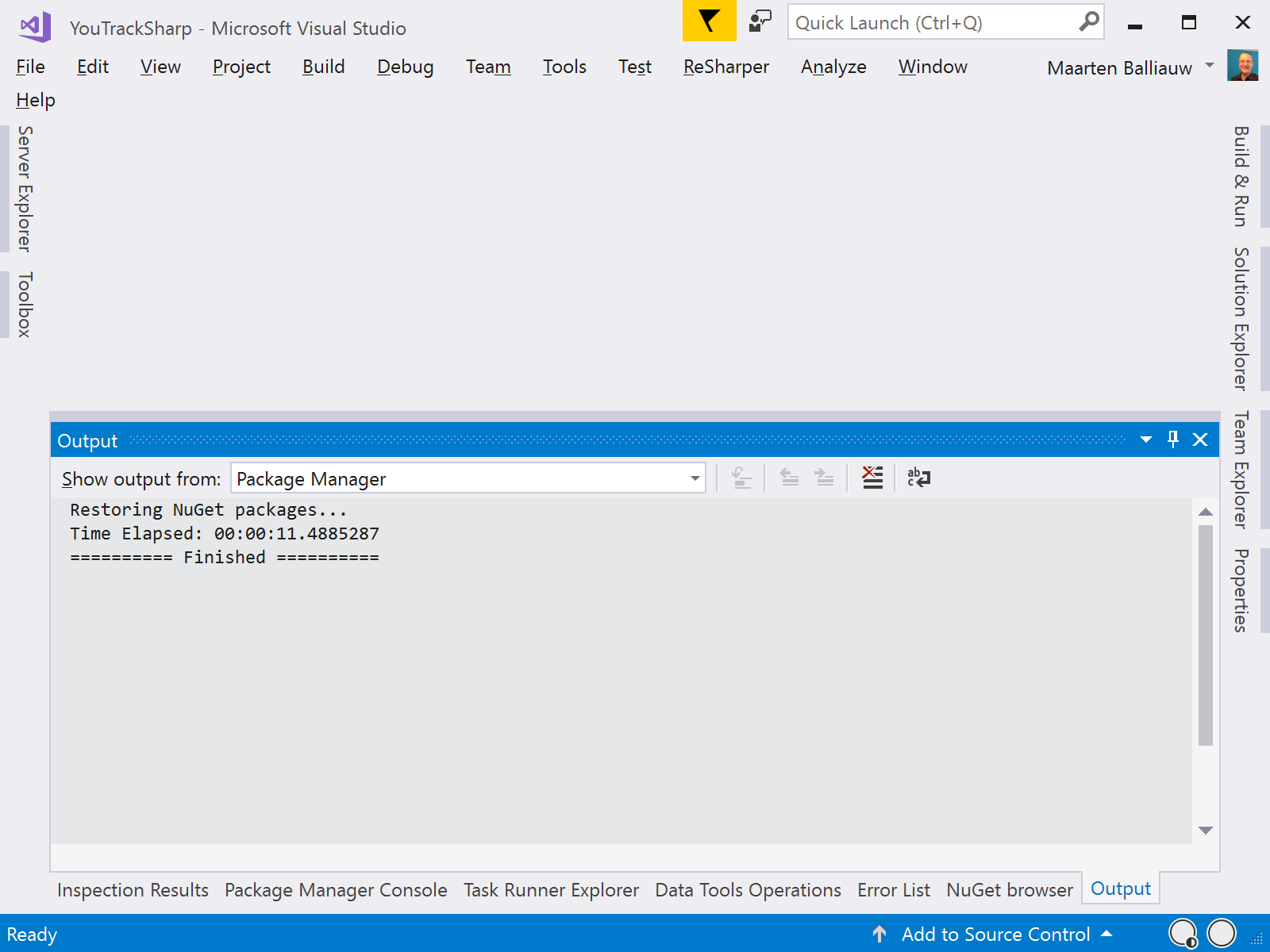Open Output window position dropdown arrow

coord(1146,440)
